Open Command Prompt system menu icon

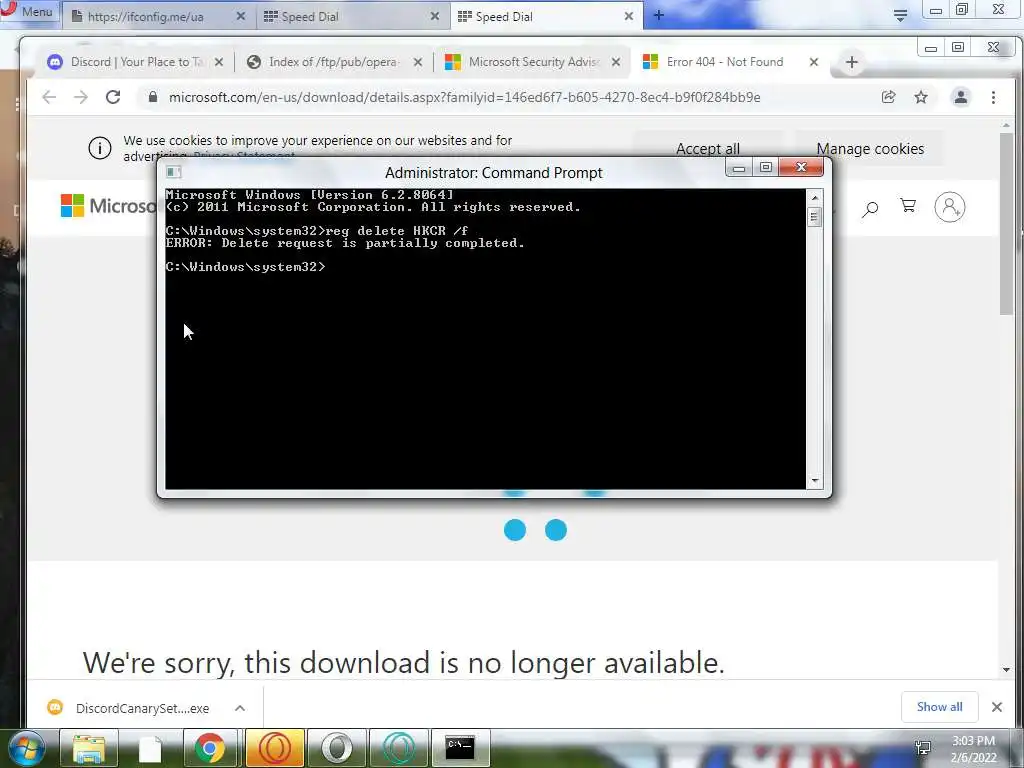point(174,172)
